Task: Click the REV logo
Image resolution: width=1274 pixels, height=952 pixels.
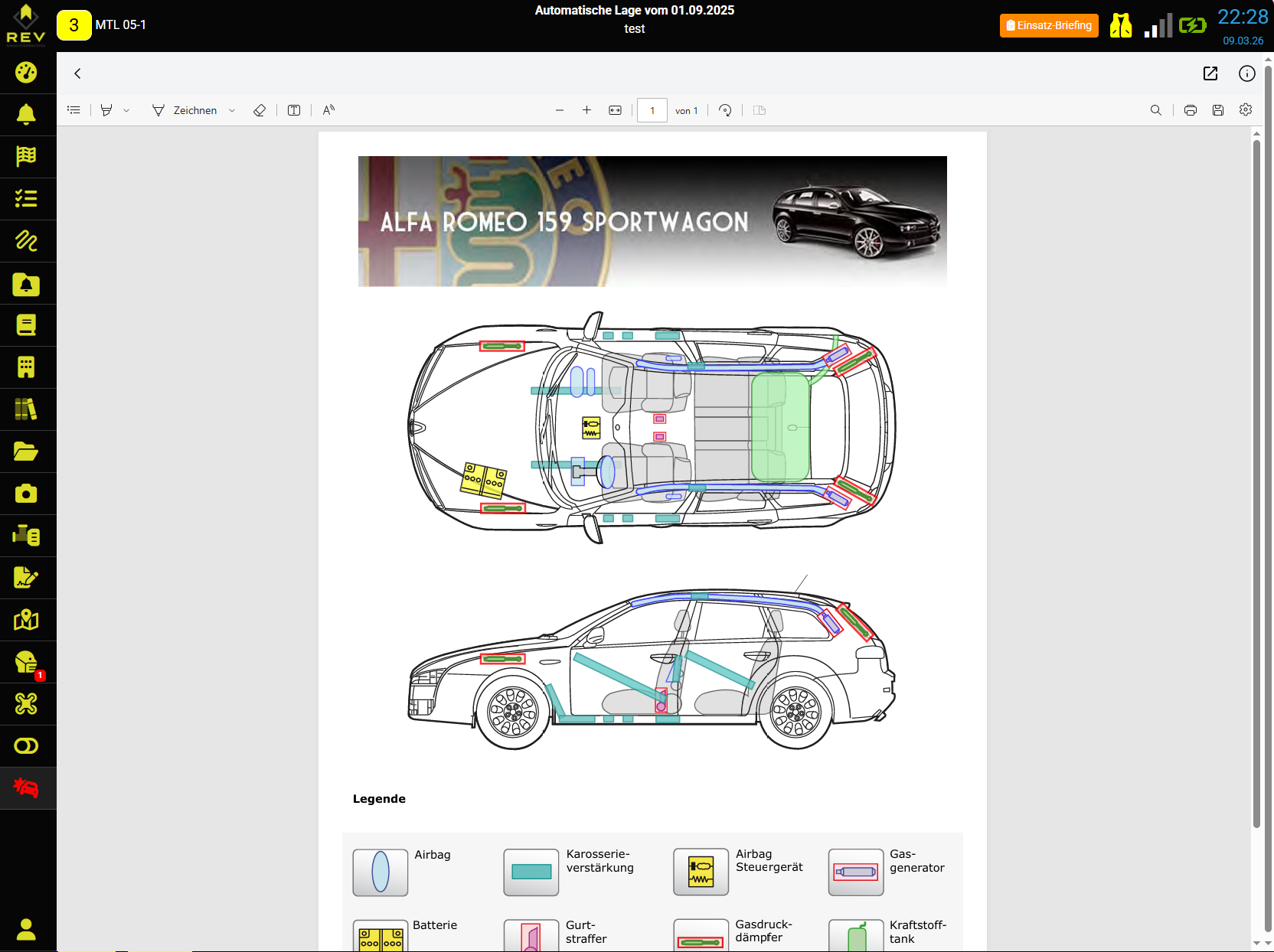Action: [26, 25]
